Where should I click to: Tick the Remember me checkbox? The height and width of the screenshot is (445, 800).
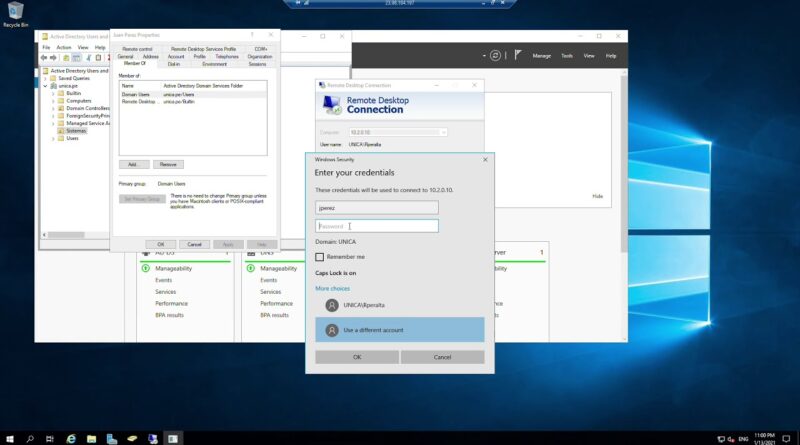(319, 257)
